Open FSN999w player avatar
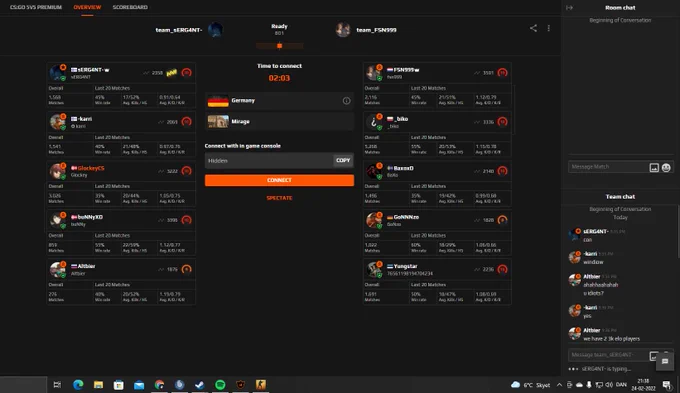This screenshot has width=680, height=393. (x=373, y=73)
